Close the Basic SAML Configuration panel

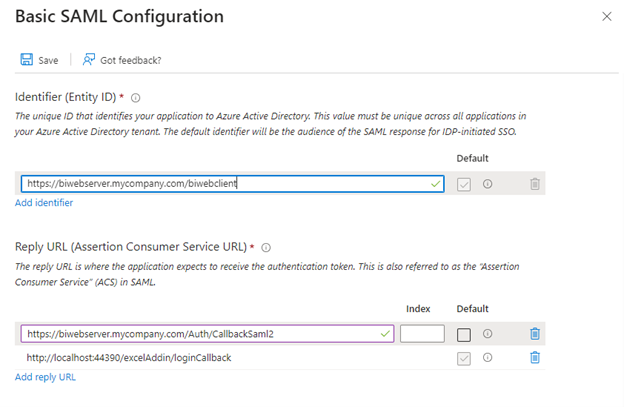coord(606,17)
